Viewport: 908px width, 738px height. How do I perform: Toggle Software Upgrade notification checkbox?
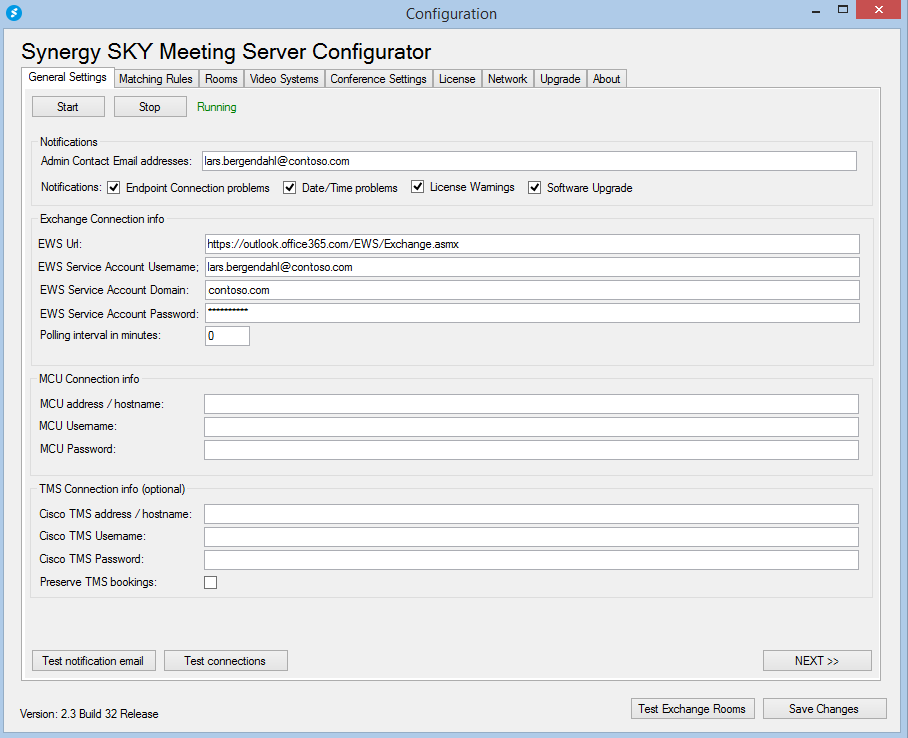point(535,187)
